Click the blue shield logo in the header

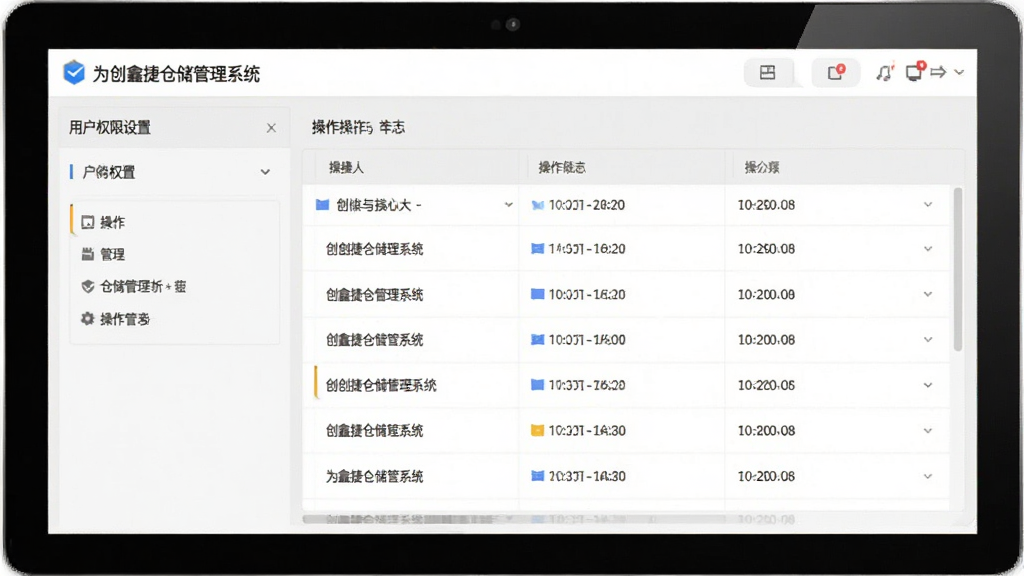pos(74,72)
